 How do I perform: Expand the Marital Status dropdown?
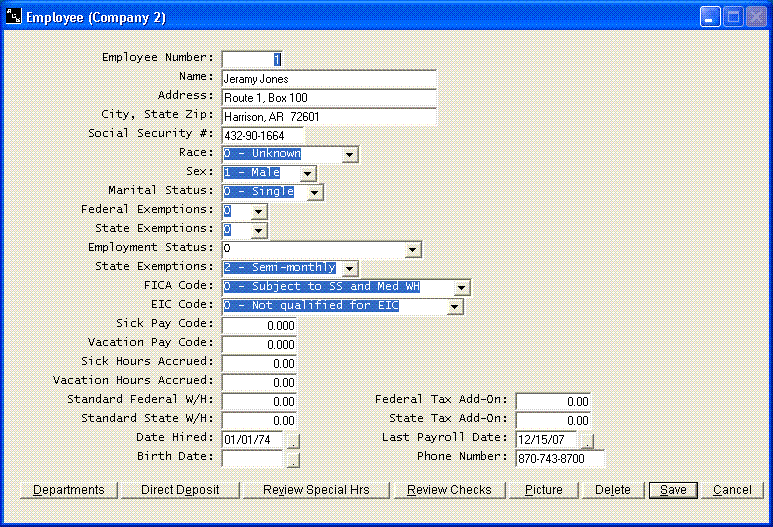point(314,192)
